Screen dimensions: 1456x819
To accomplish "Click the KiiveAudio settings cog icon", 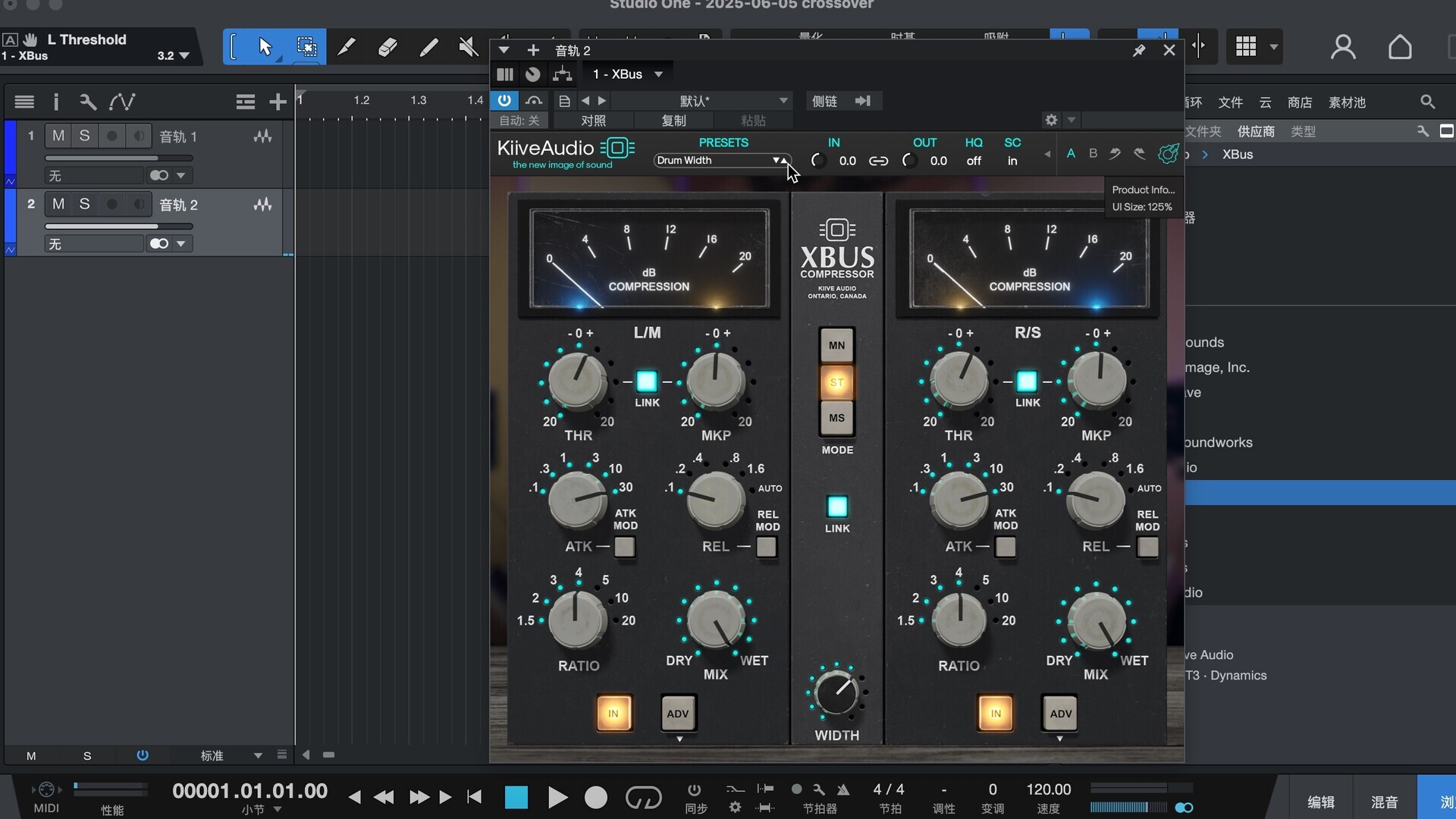I will pyautogui.click(x=1168, y=153).
